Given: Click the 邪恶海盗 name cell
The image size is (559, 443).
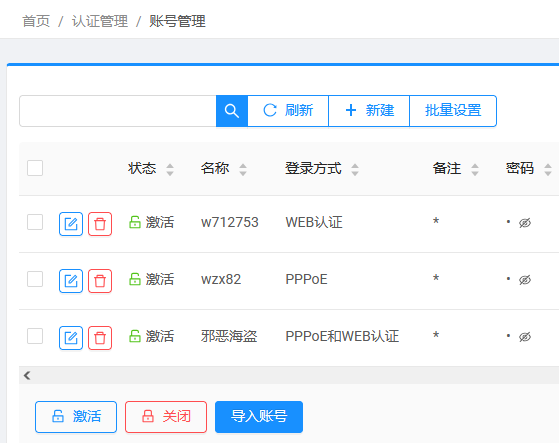Looking at the screenshot, I should [x=229, y=336].
